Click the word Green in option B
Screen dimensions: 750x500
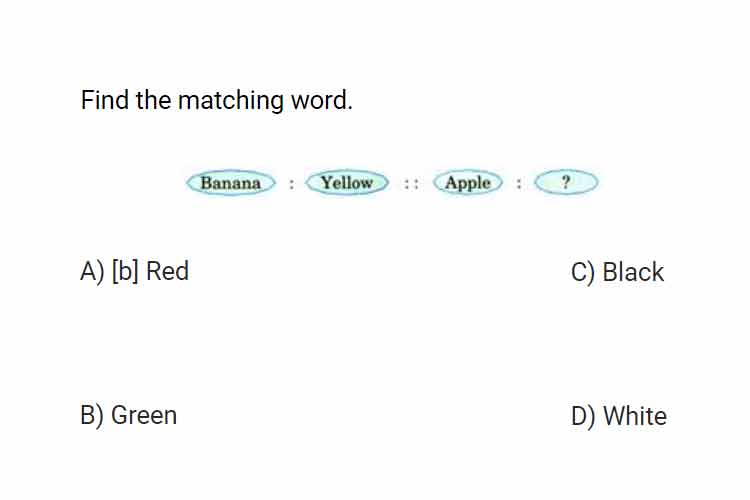coord(144,415)
